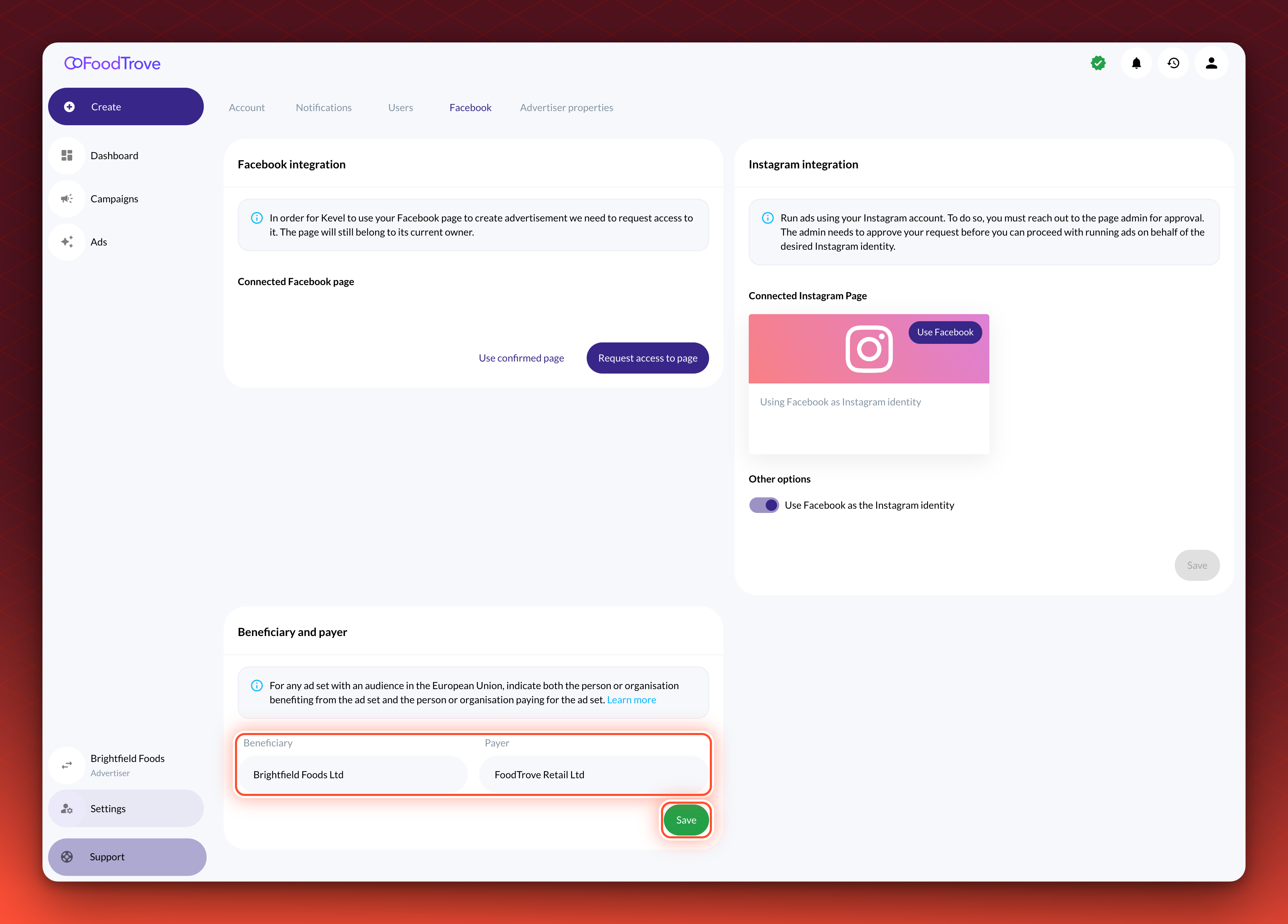
Task: Switch to the Account tab
Action: [x=247, y=108]
